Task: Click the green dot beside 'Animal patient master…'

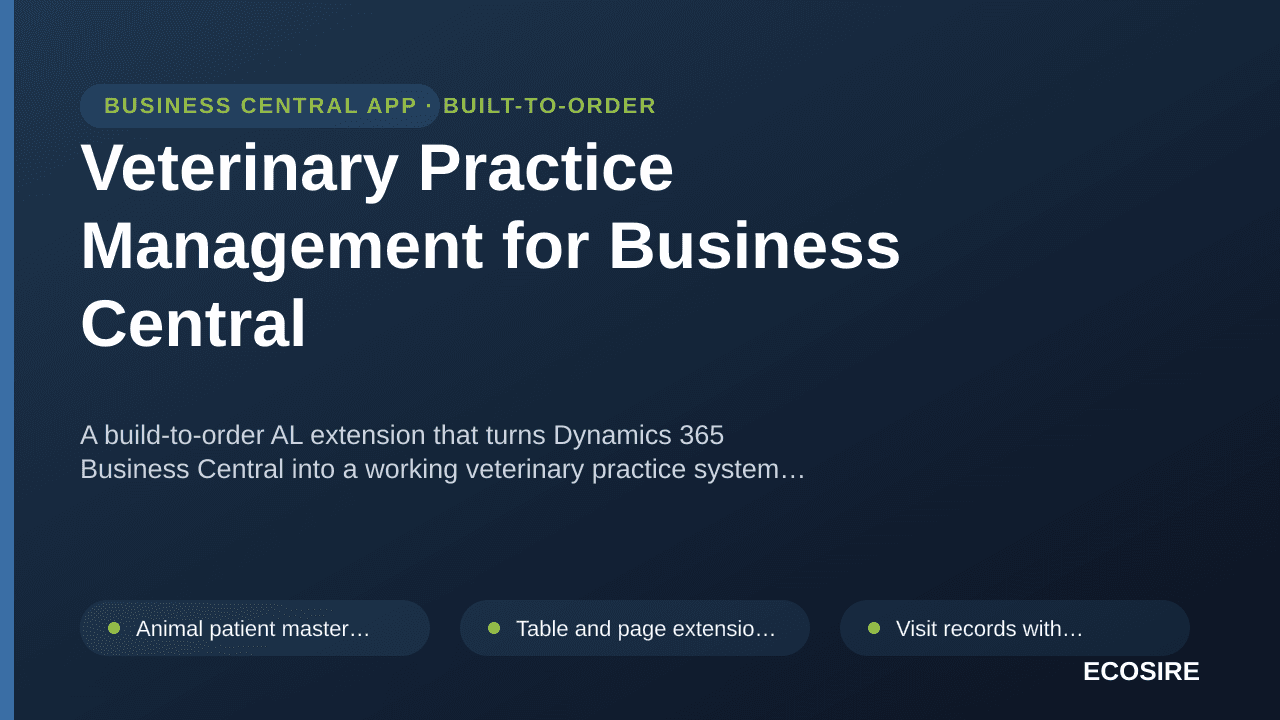Action: pyautogui.click(x=114, y=628)
